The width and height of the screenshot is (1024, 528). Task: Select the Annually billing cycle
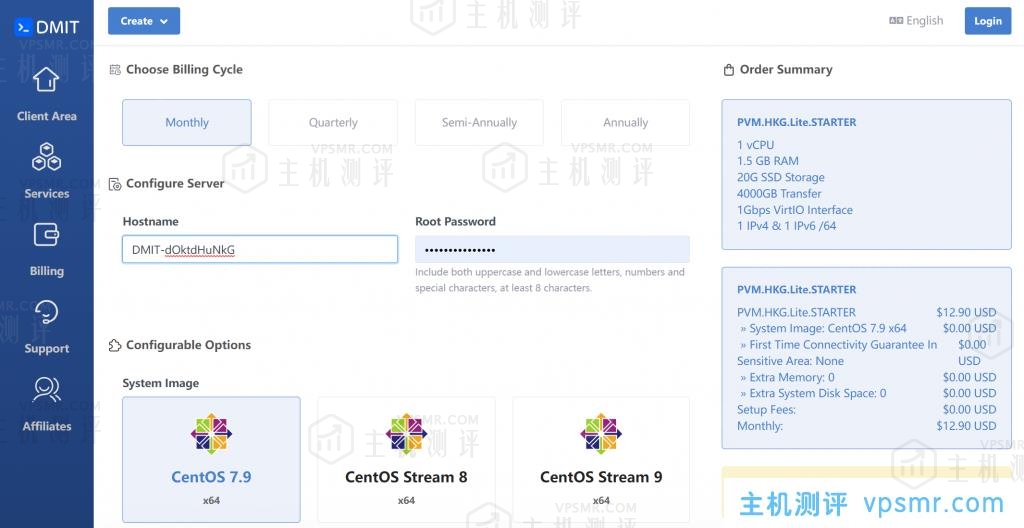(626, 122)
